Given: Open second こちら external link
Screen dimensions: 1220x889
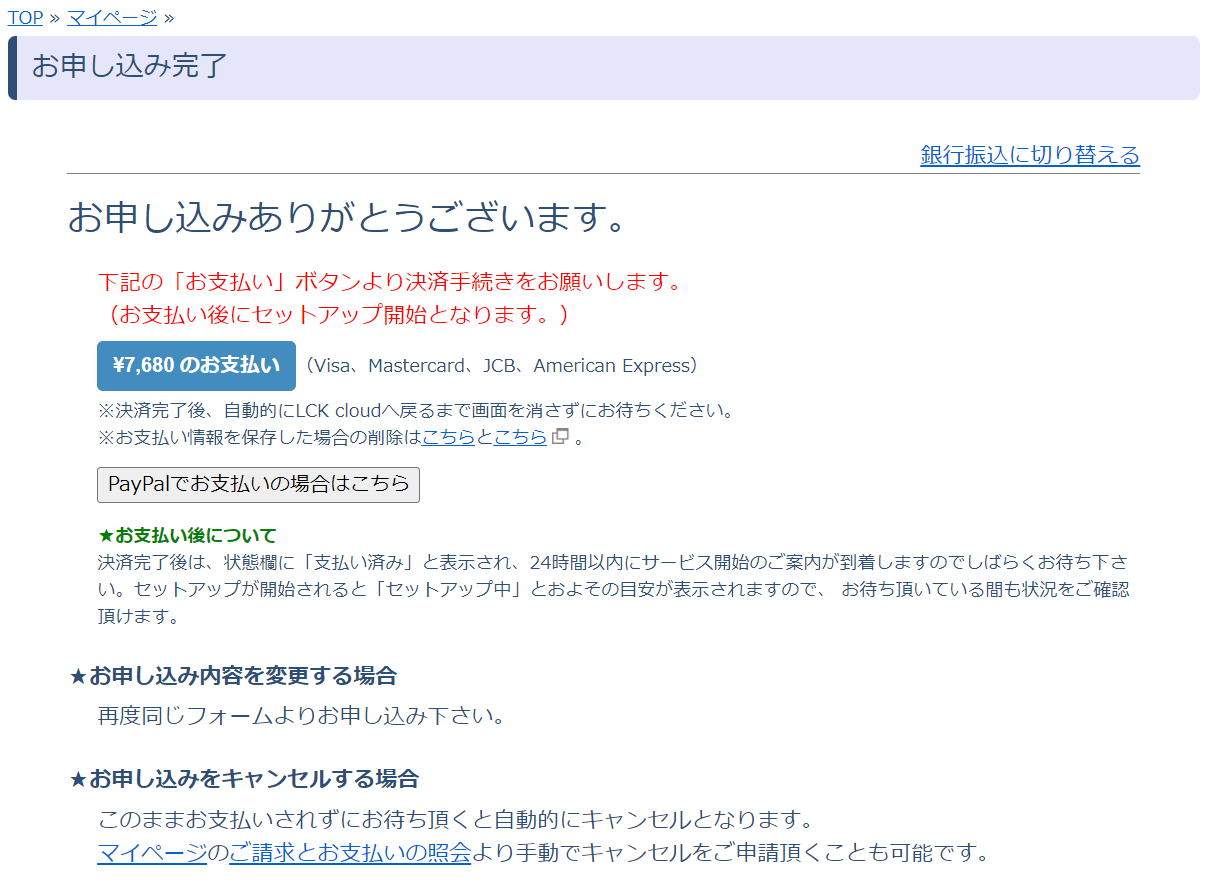Looking at the screenshot, I should click(x=520, y=437).
